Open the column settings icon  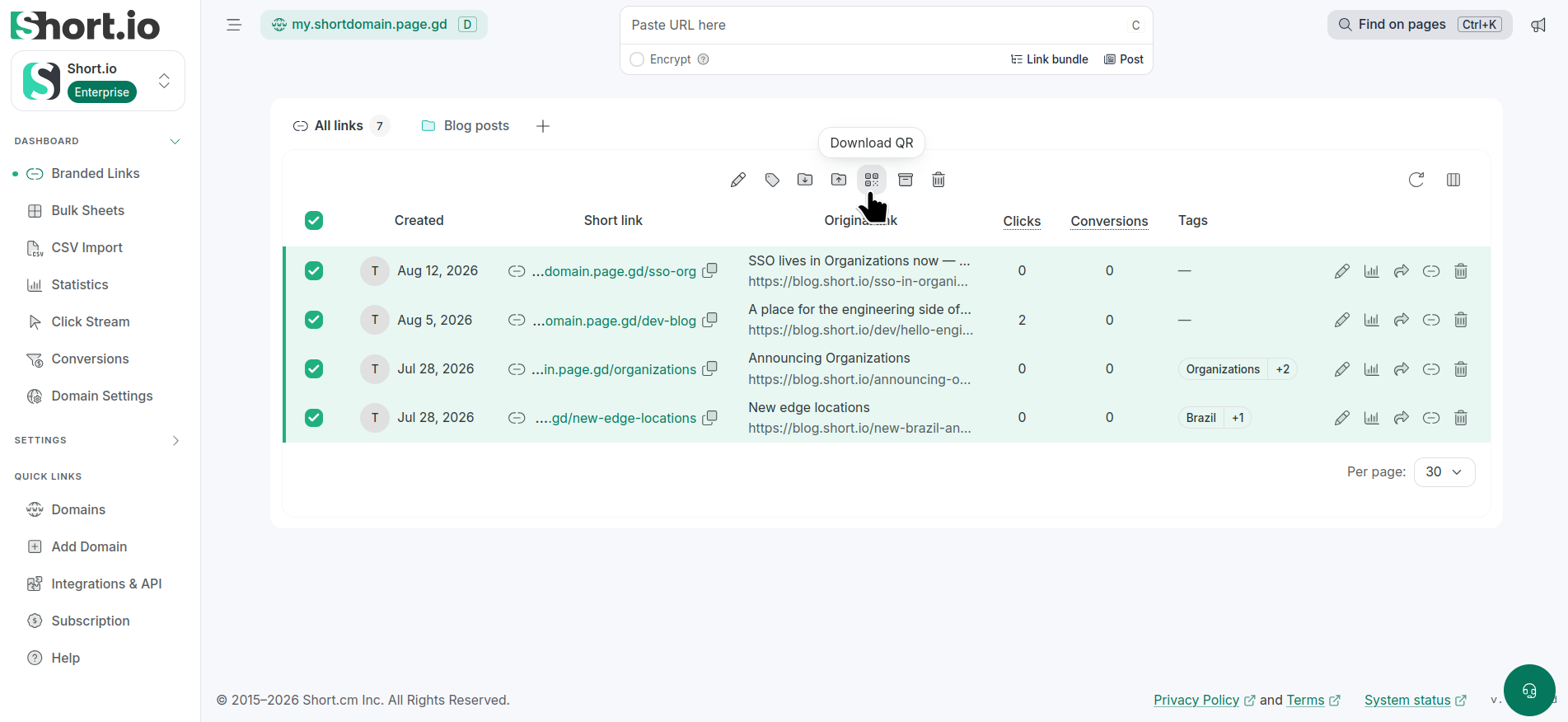(1453, 180)
